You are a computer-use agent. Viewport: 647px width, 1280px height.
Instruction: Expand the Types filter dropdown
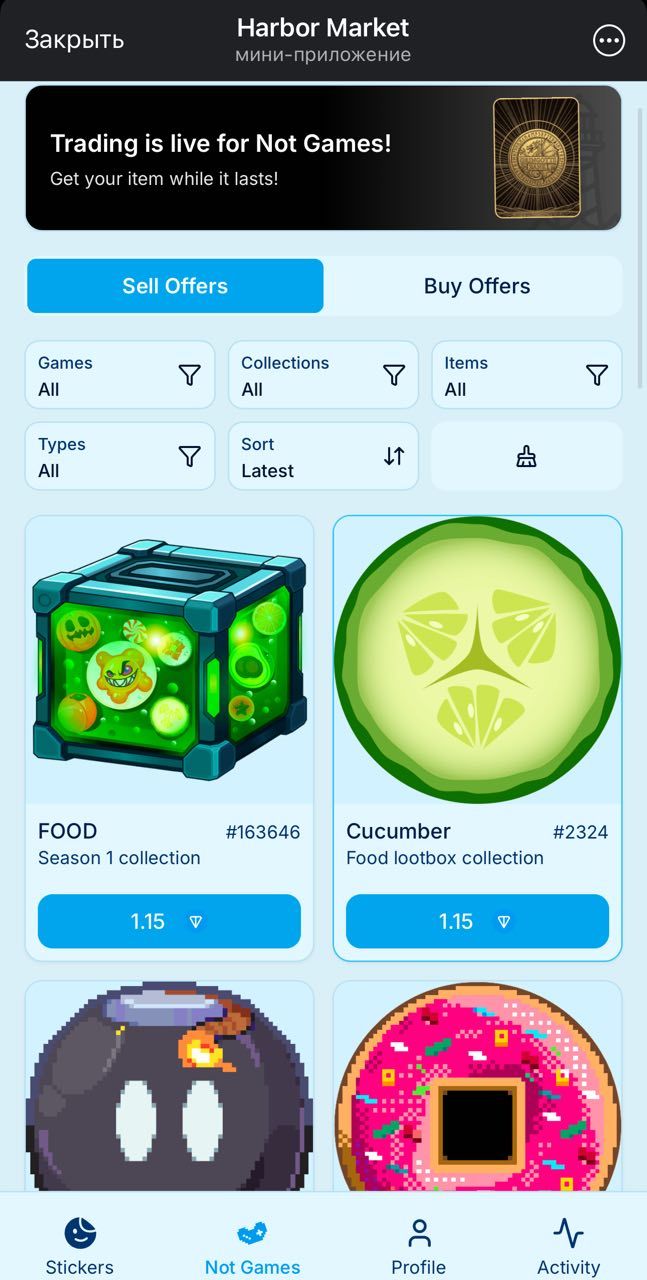[120, 456]
